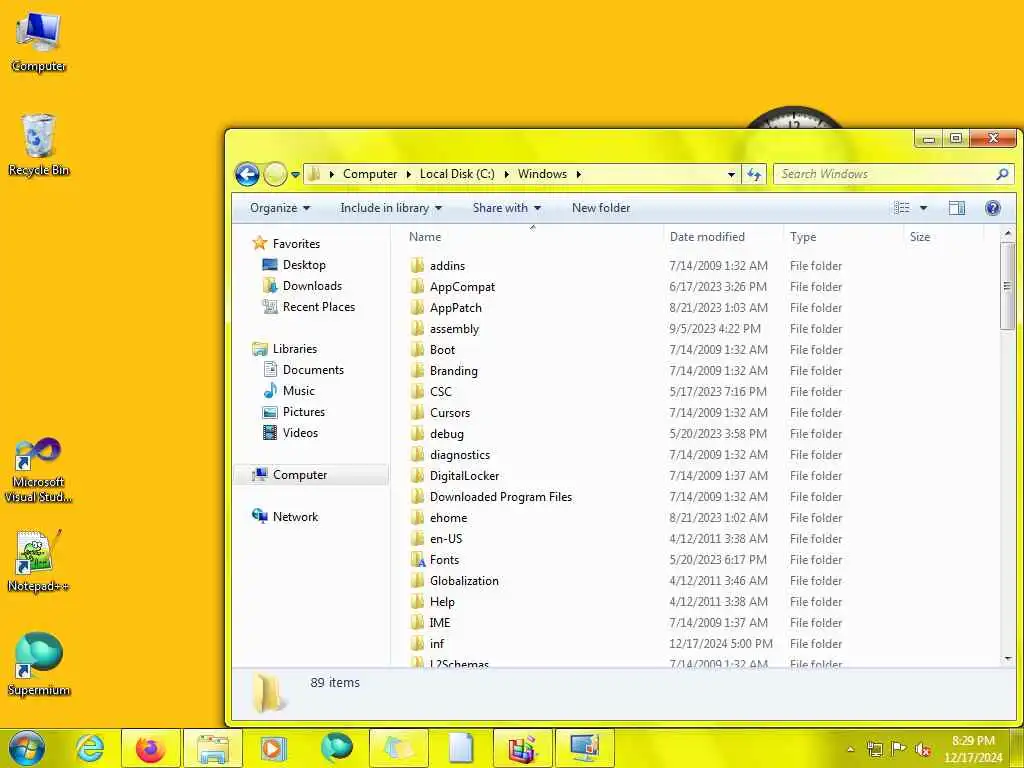The image size is (1024, 768).
Task: Open Windows Media Player from taskbar
Action: pyautogui.click(x=273, y=748)
